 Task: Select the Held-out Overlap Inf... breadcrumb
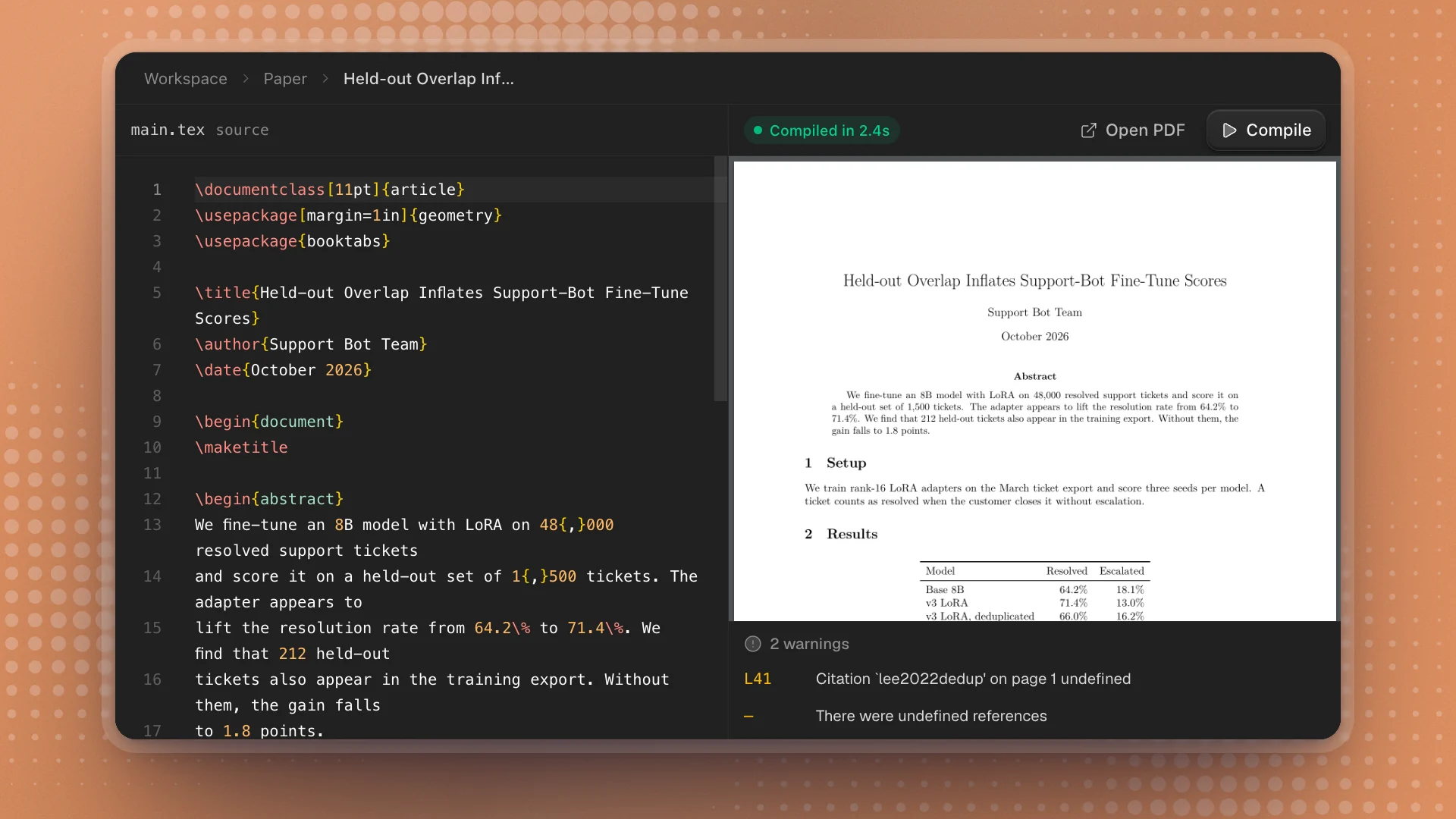pyautogui.click(x=428, y=79)
